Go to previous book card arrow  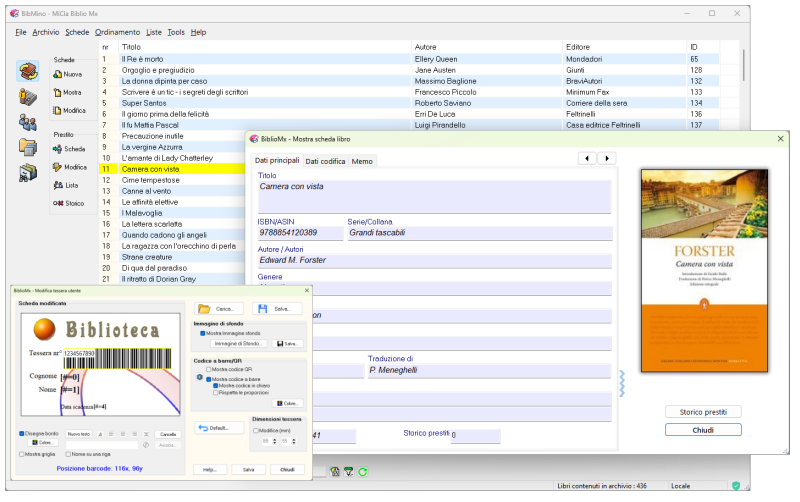coord(587,158)
